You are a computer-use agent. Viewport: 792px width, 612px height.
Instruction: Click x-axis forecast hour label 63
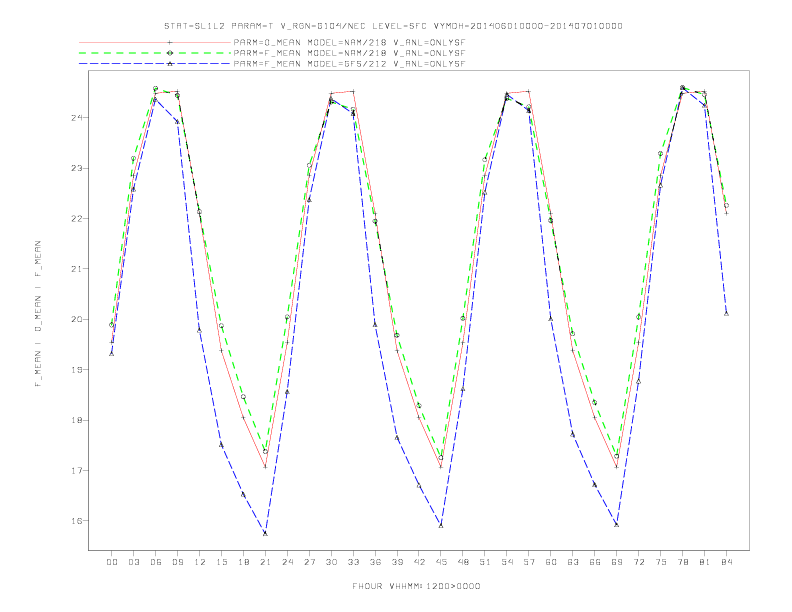(573, 562)
